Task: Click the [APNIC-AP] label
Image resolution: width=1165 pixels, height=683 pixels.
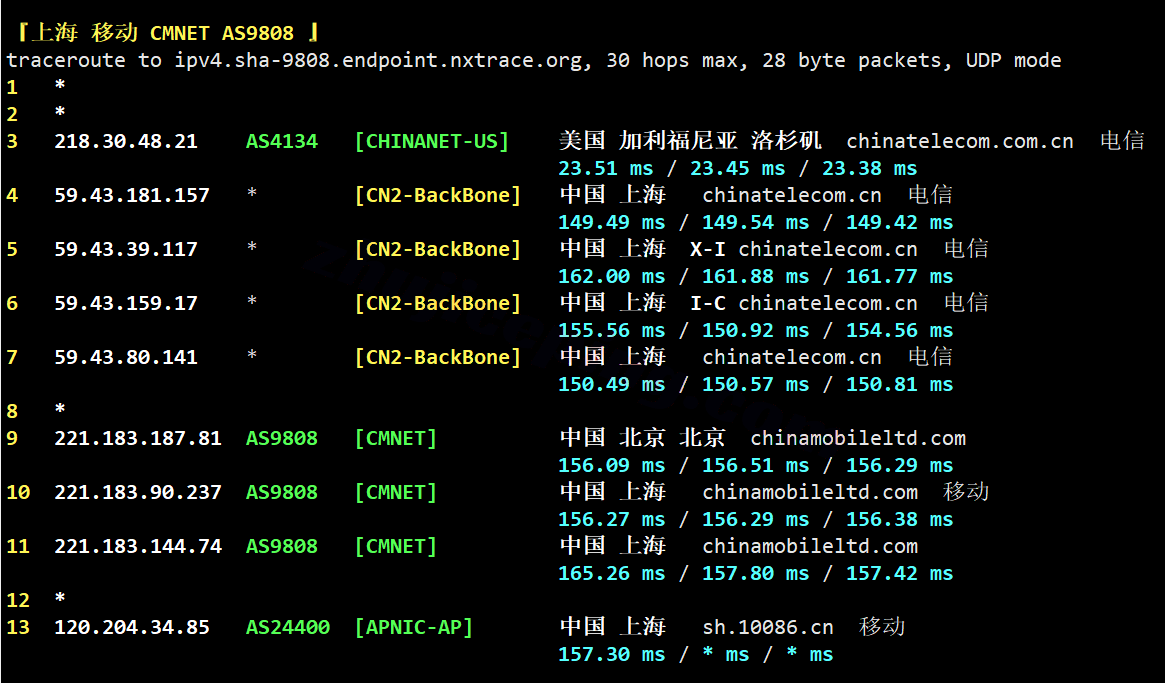Action: (413, 627)
